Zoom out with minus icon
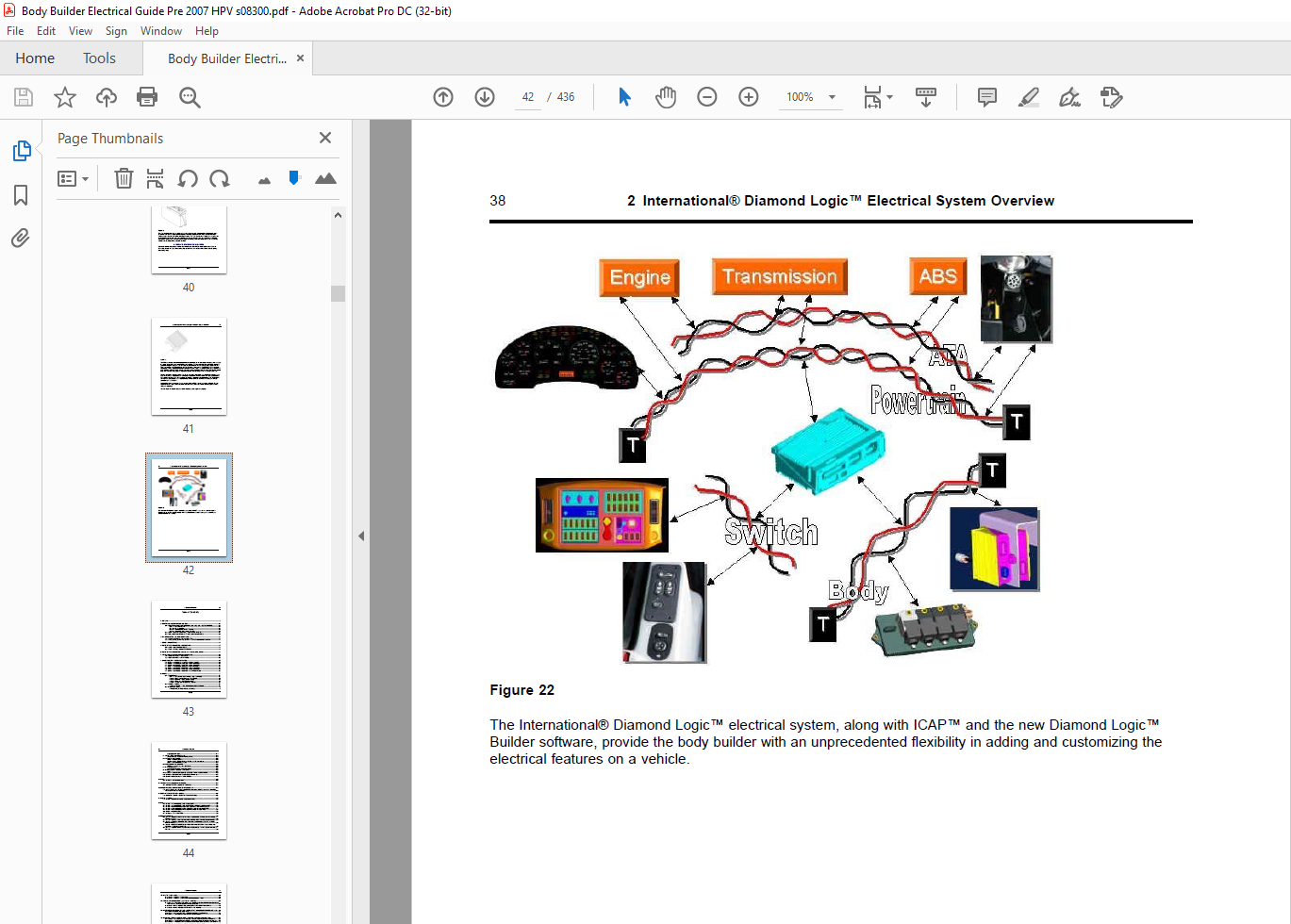Screen dimensions: 1291x924 click(x=707, y=97)
